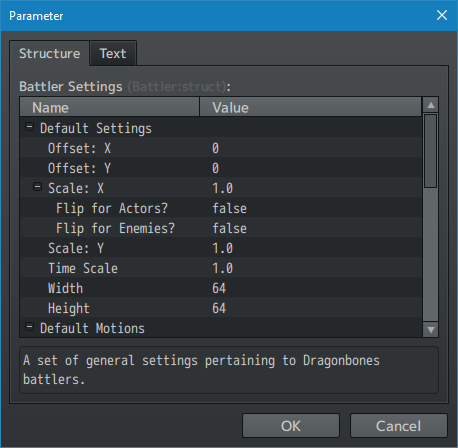Click the Time Scale value 1.0

(223, 268)
